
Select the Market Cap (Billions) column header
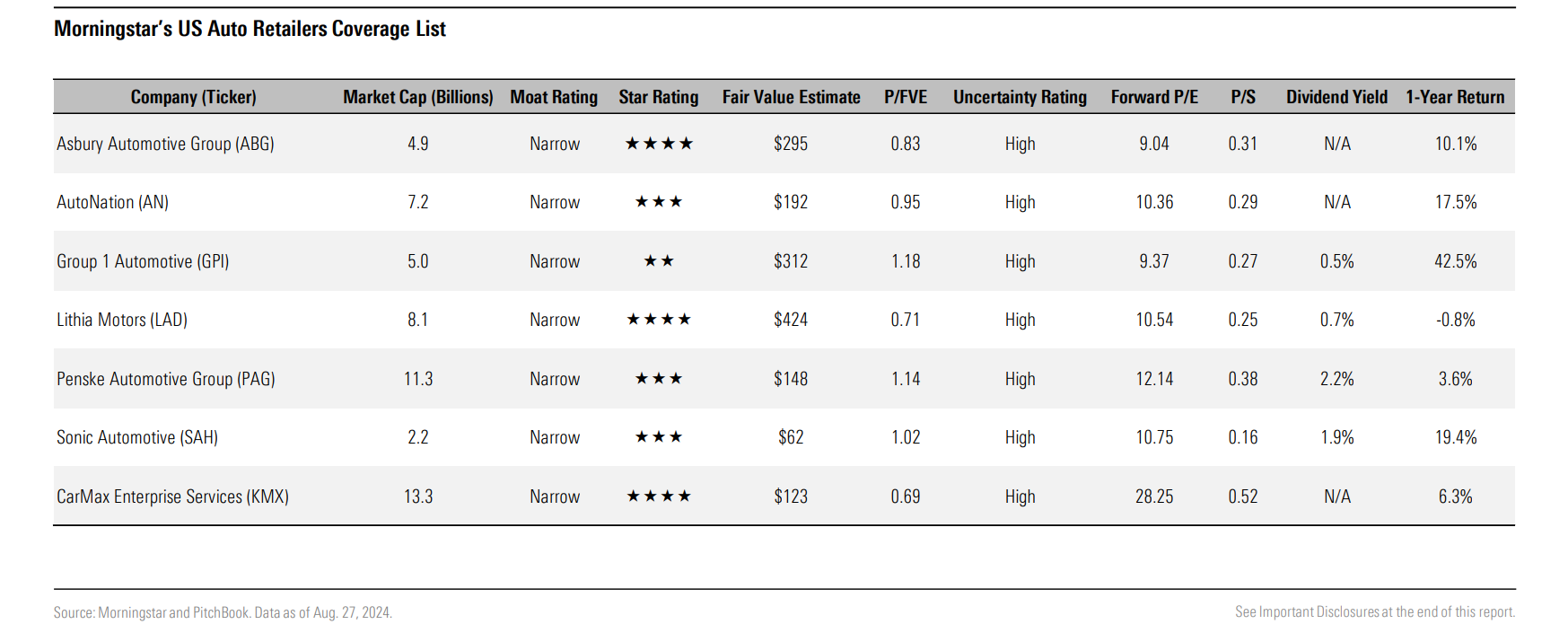point(418,97)
